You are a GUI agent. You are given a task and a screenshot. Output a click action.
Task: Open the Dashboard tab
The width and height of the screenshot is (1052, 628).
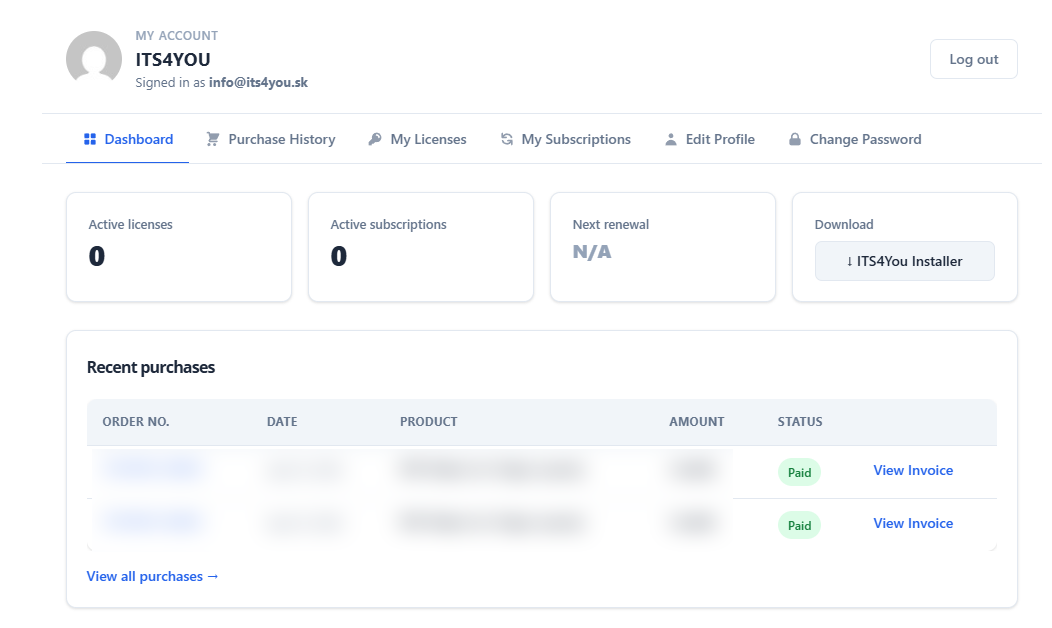127,139
